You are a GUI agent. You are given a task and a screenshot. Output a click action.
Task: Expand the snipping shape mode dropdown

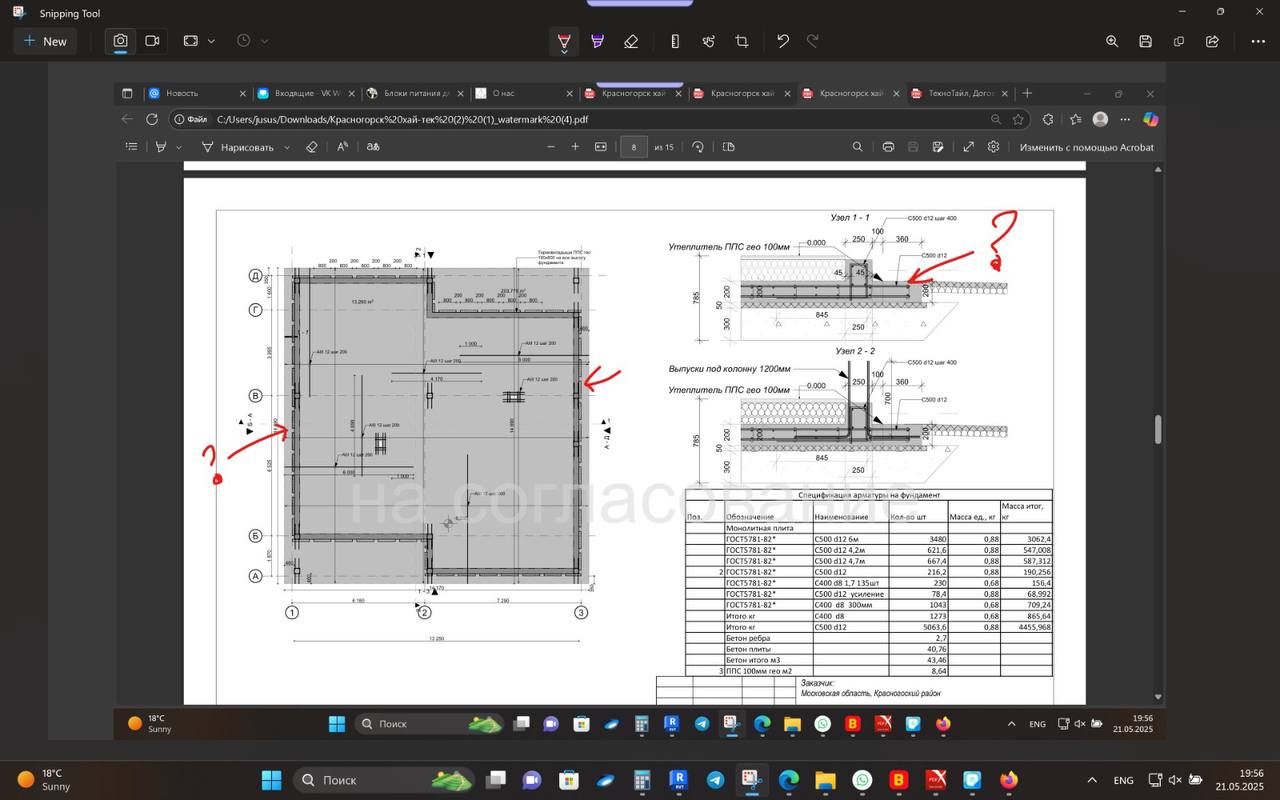(199, 41)
